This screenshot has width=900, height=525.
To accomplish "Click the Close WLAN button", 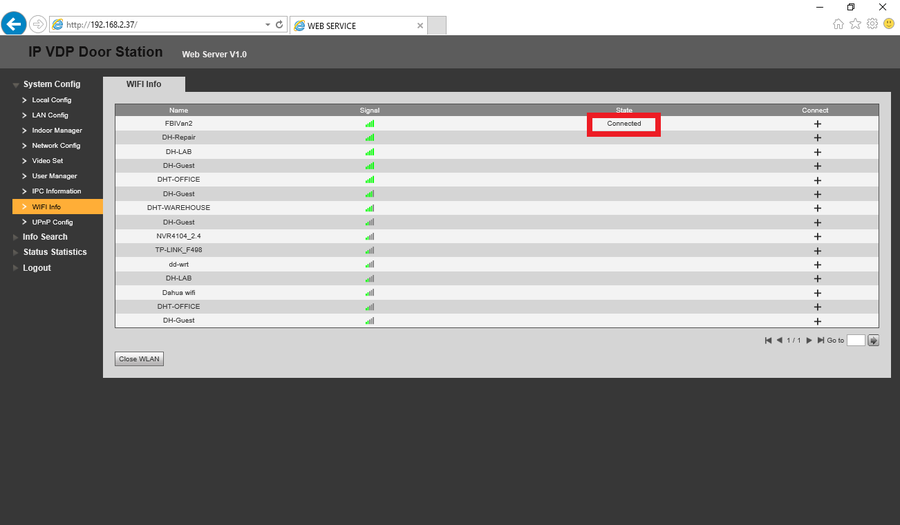I will (139, 359).
